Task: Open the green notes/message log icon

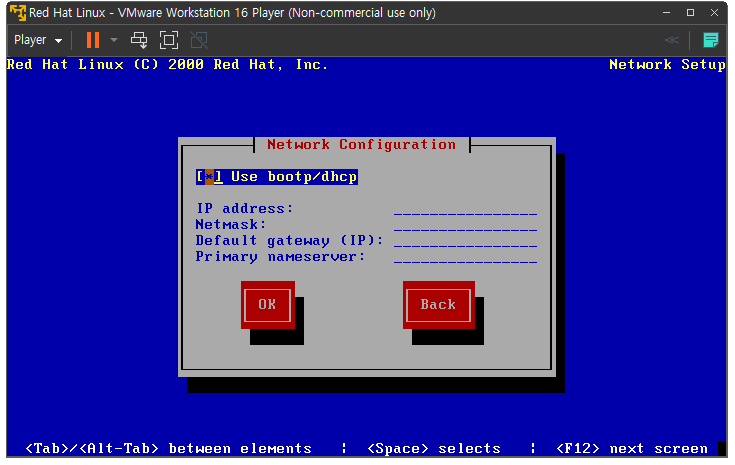Action: point(711,40)
